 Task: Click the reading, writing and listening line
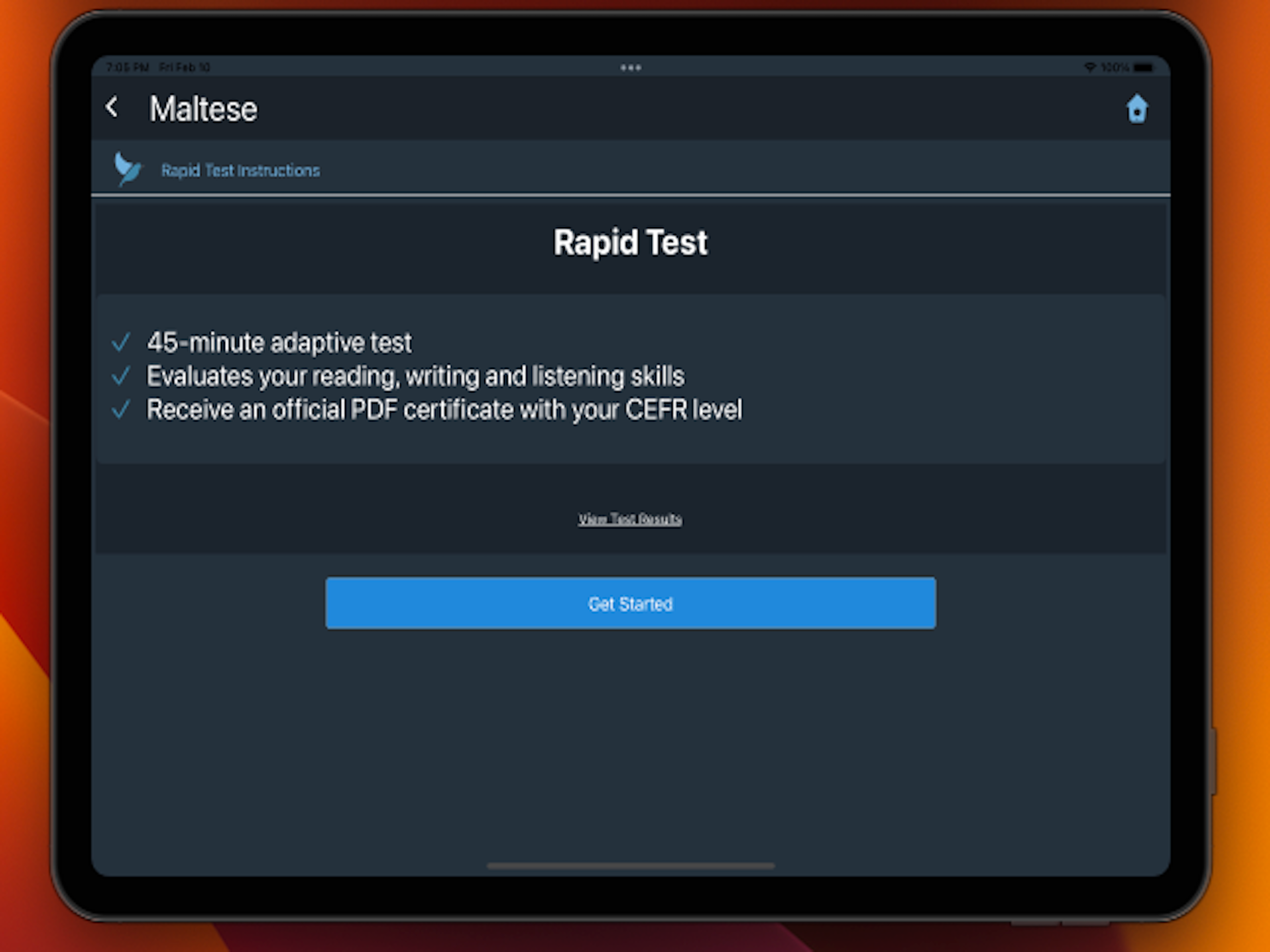pos(415,377)
